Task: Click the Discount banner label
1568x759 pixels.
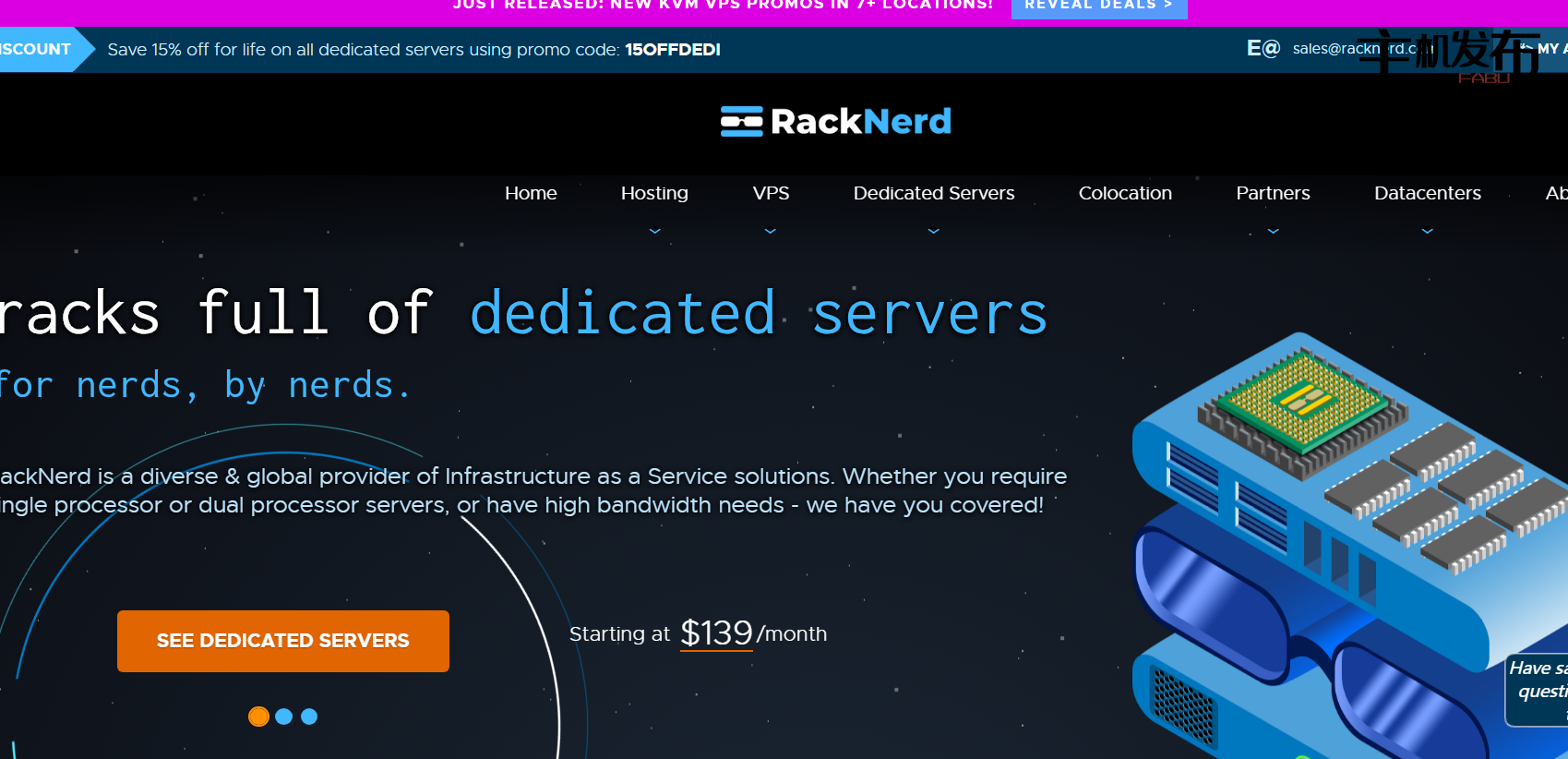Action: pos(37,49)
